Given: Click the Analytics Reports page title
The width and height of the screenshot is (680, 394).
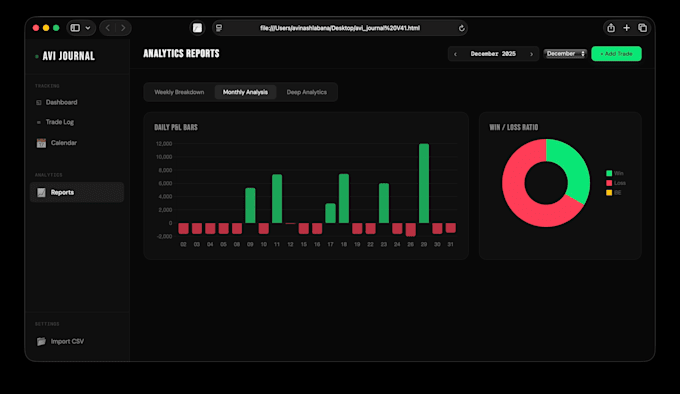Looking at the screenshot, I should tap(181, 53).
